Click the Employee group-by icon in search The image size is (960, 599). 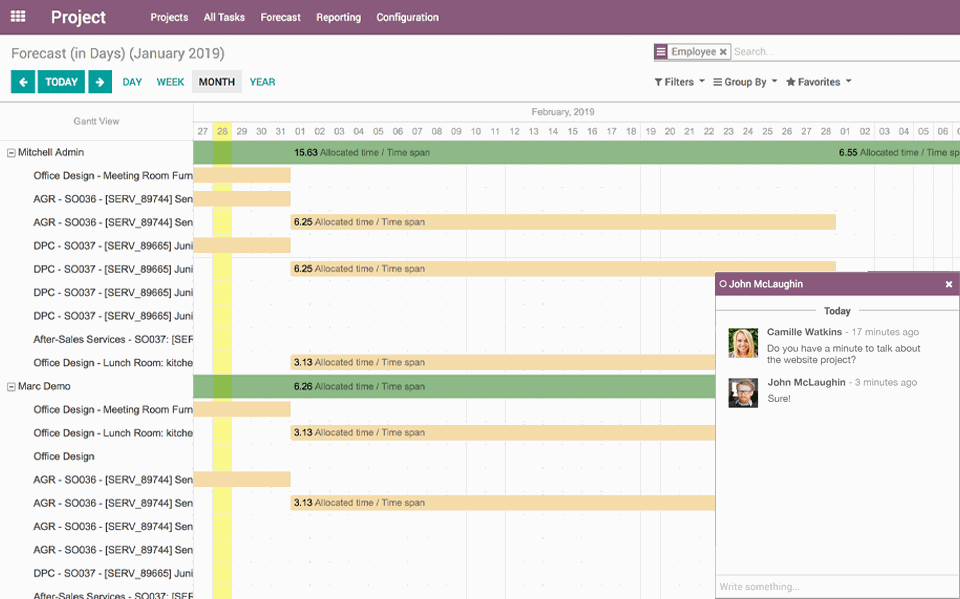(x=661, y=52)
